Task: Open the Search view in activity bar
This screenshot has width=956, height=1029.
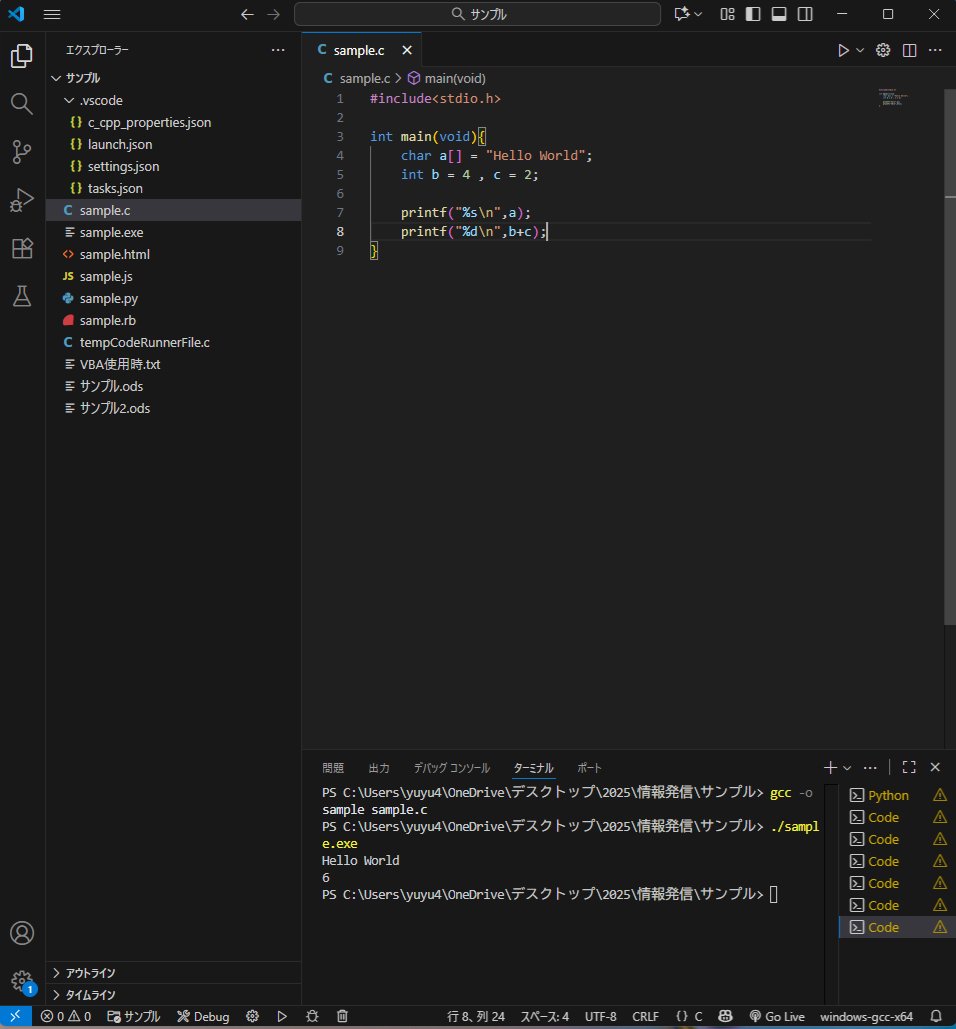Action: point(22,104)
